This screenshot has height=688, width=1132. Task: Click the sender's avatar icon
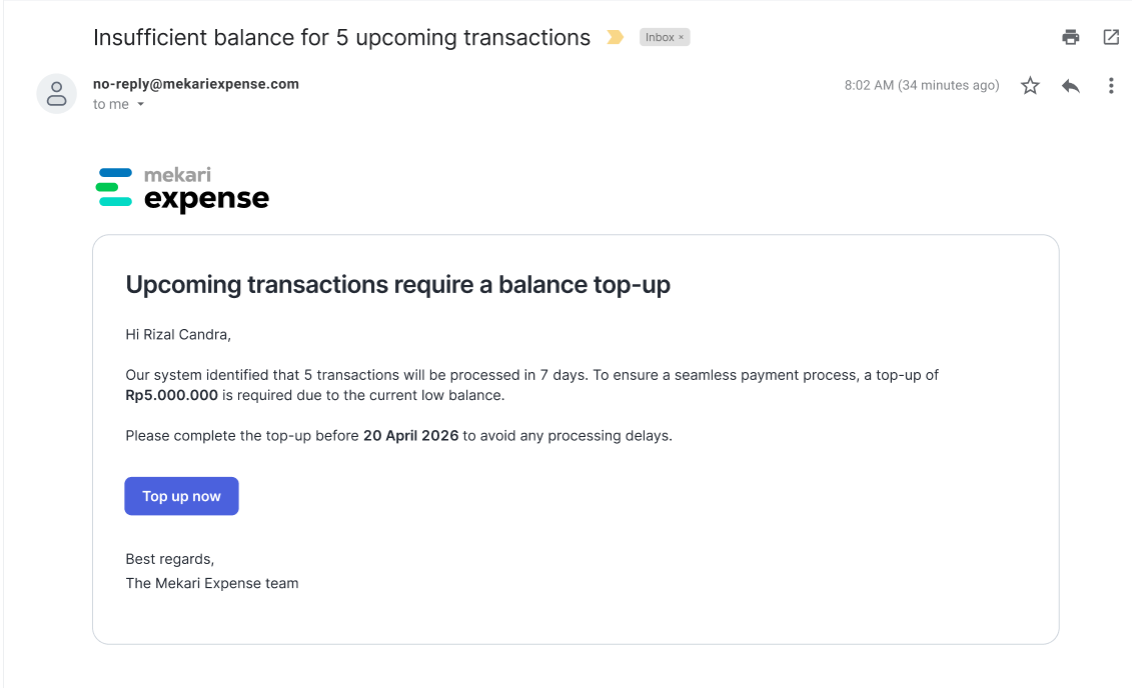[x=56, y=94]
